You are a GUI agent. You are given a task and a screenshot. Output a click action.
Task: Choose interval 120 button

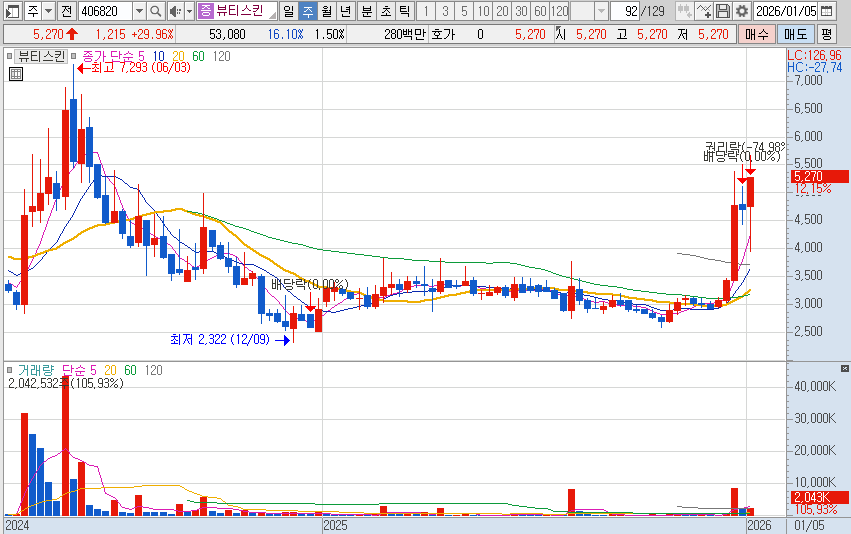[560, 11]
